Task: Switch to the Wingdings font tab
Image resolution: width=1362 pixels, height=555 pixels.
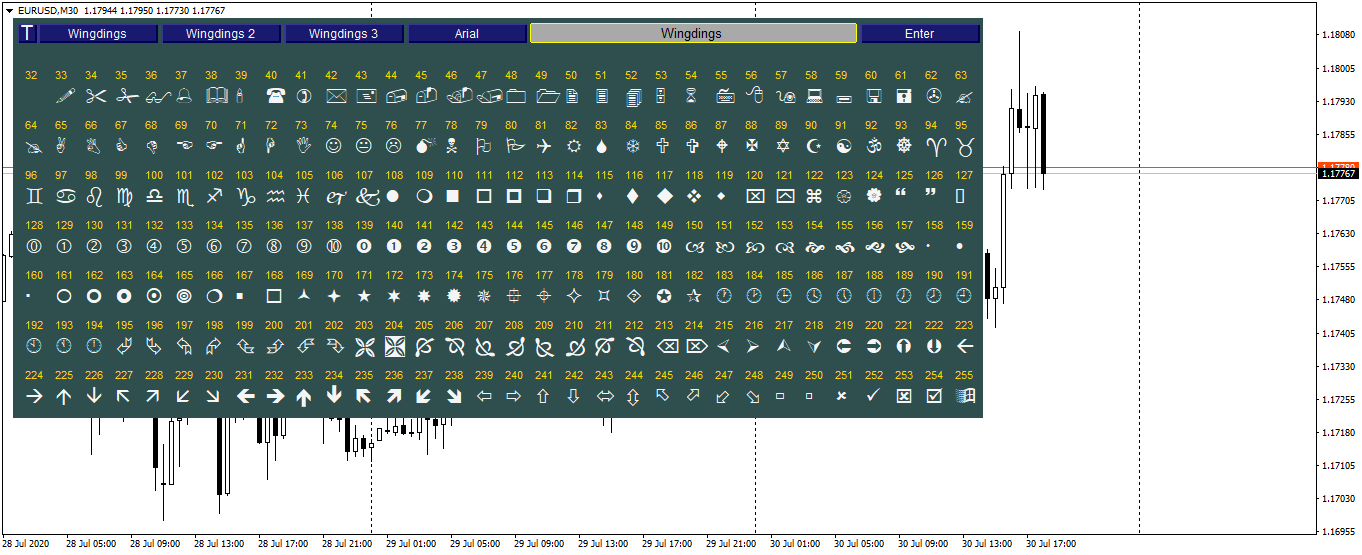Action: point(97,34)
